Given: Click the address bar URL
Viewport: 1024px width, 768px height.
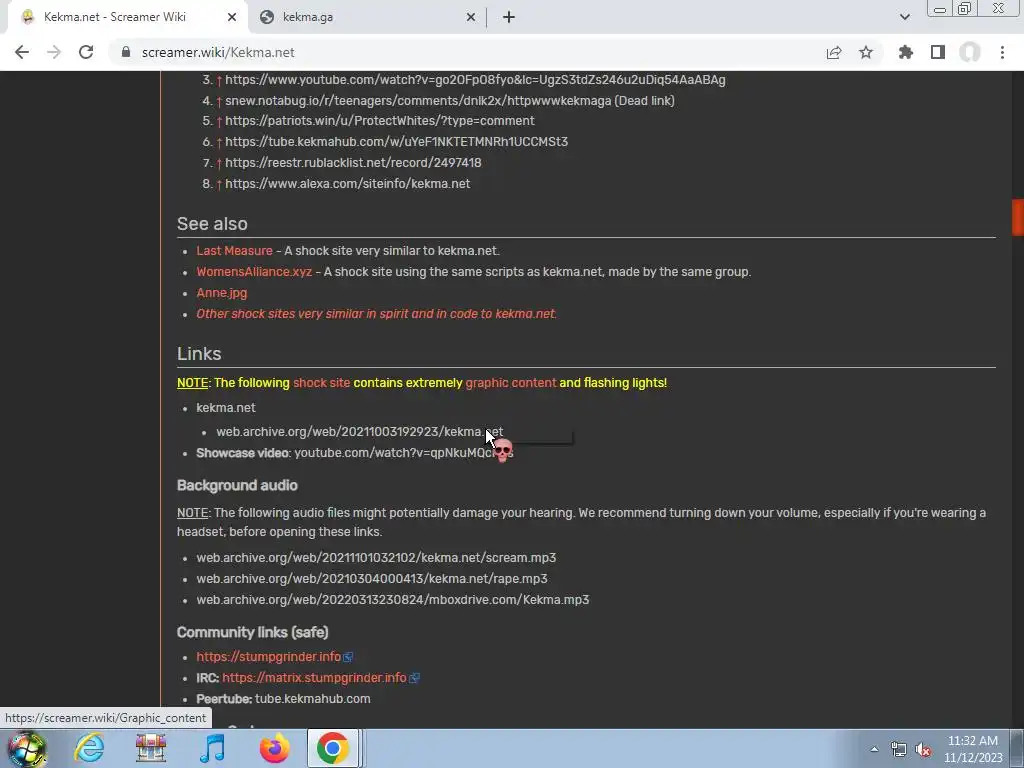Looking at the screenshot, I should [x=218, y=52].
